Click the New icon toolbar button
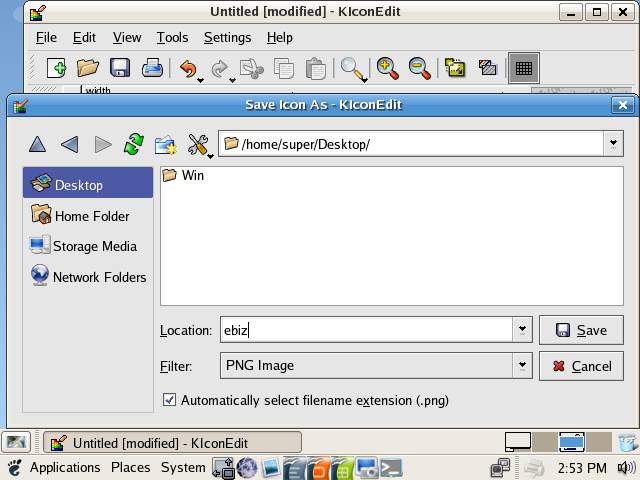Viewport: 640px width, 480px height. [56, 68]
